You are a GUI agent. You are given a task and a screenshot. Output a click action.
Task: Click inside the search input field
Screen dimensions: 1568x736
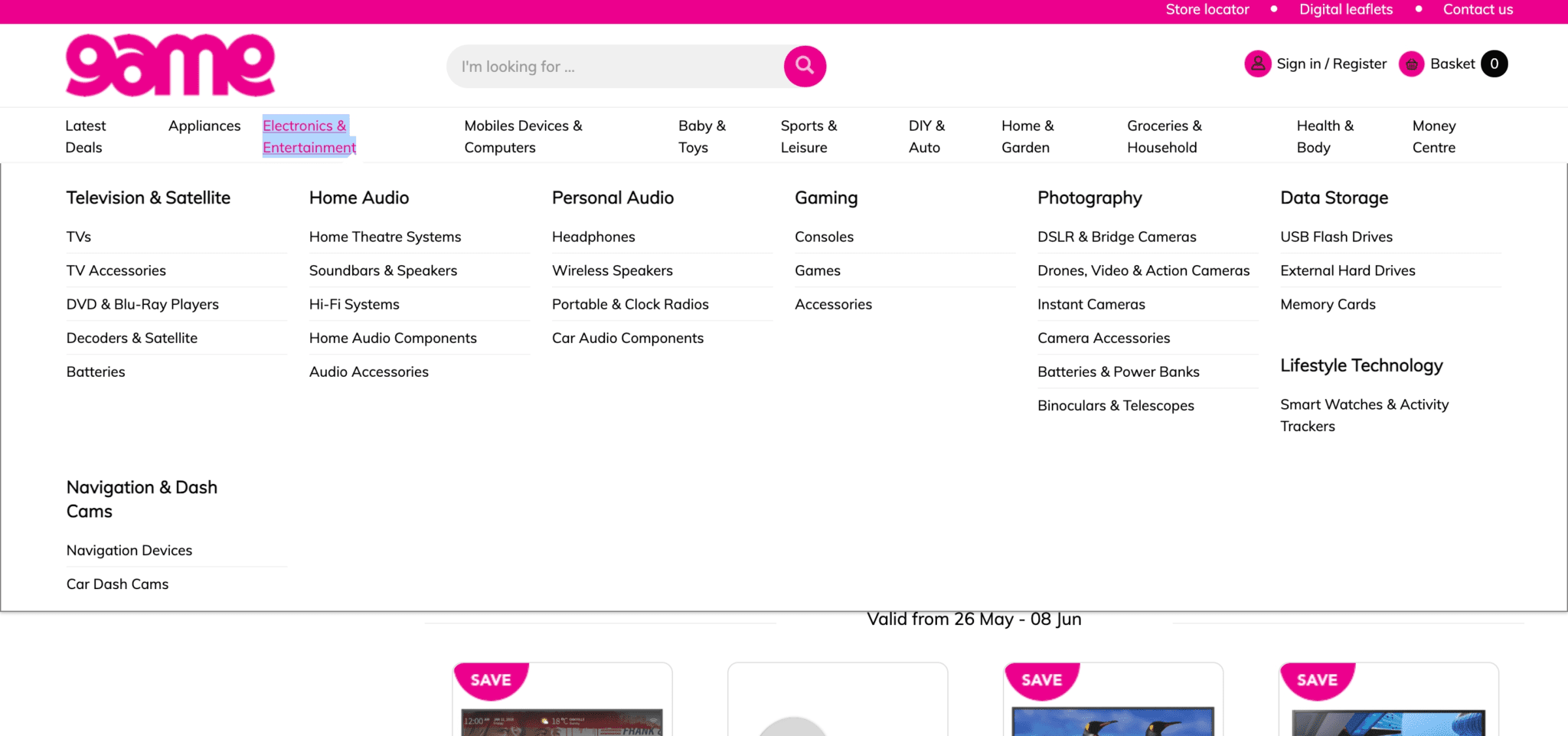tap(612, 66)
